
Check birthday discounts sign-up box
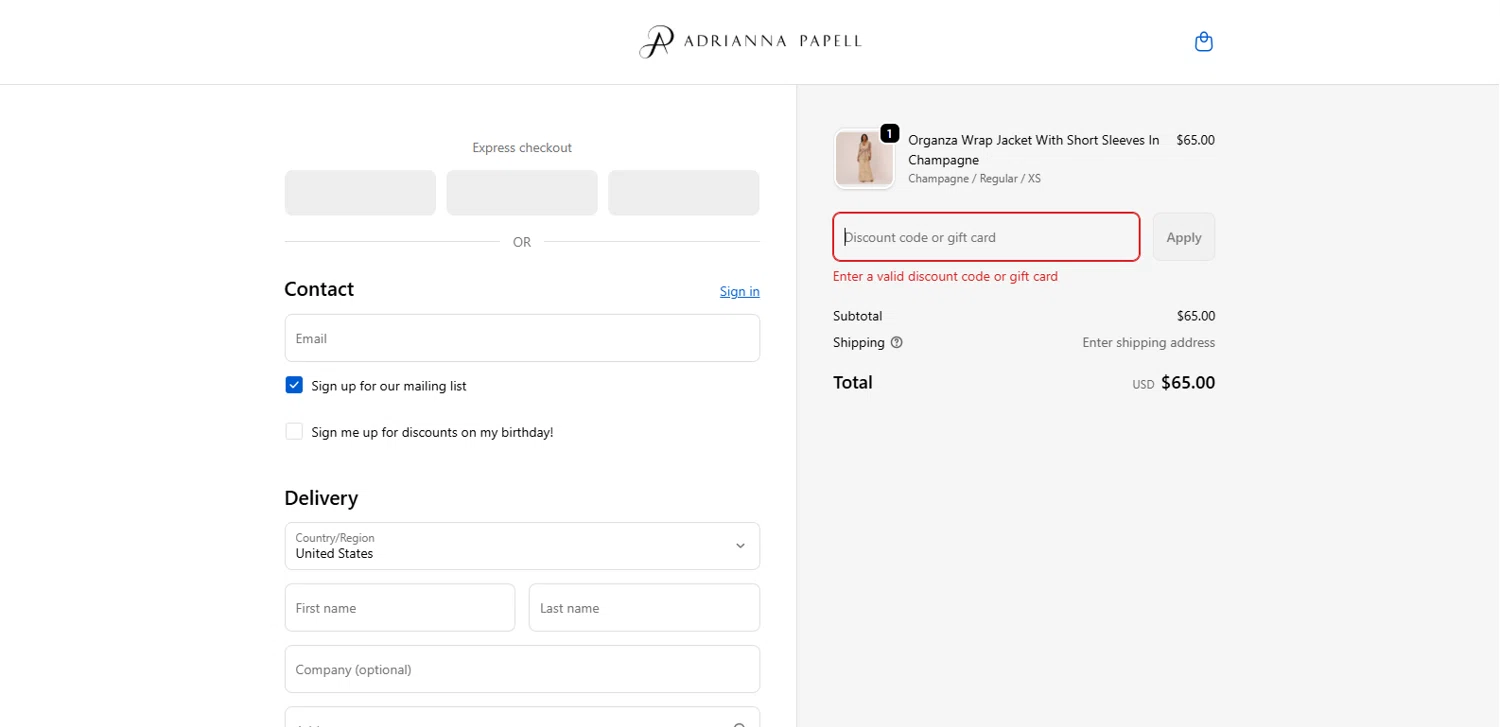point(294,431)
